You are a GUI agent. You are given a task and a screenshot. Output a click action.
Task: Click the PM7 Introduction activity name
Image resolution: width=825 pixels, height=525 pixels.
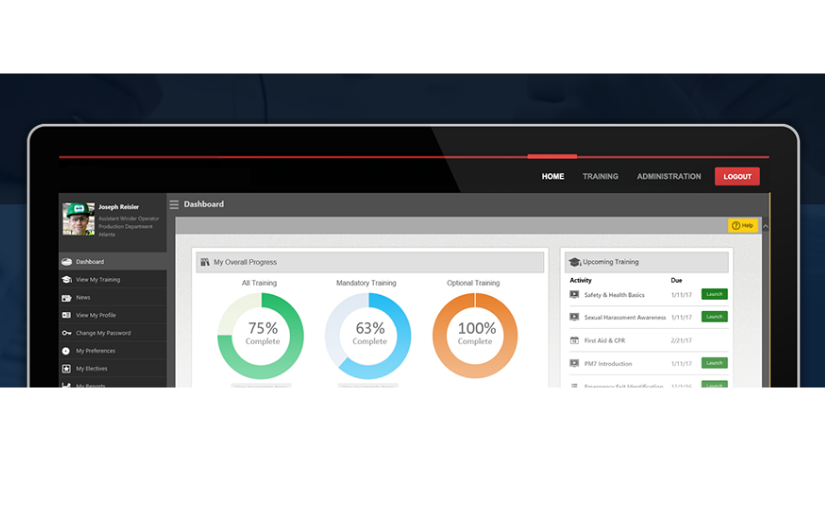coord(608,364)
